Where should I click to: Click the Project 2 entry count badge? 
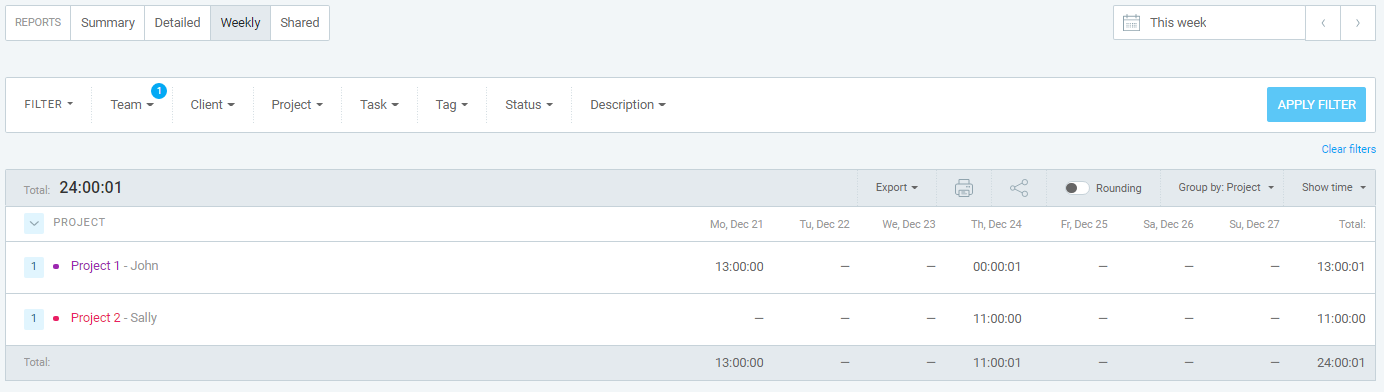[34, 319]
